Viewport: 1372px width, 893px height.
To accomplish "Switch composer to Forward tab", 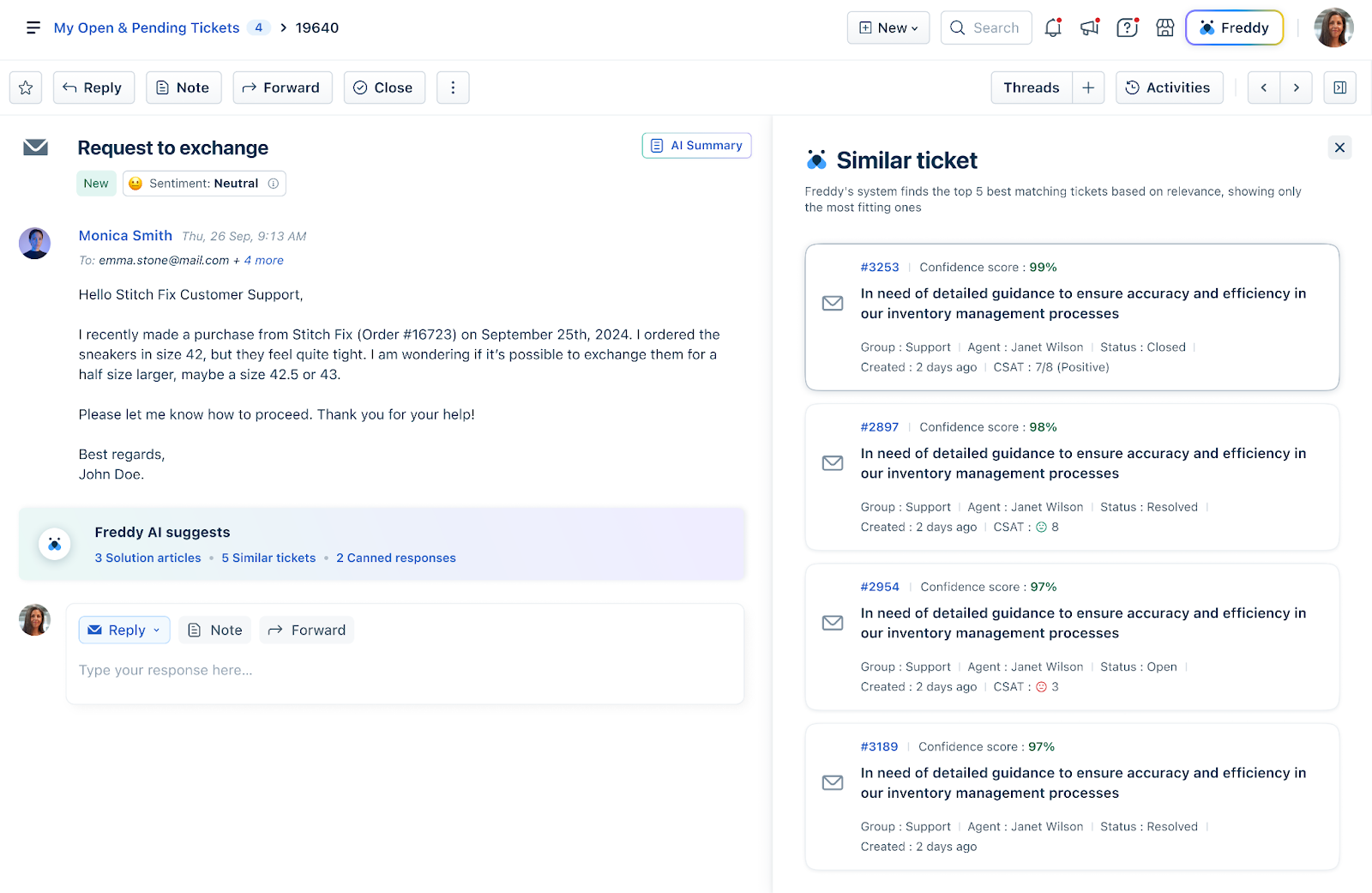I will pos(307,630).
